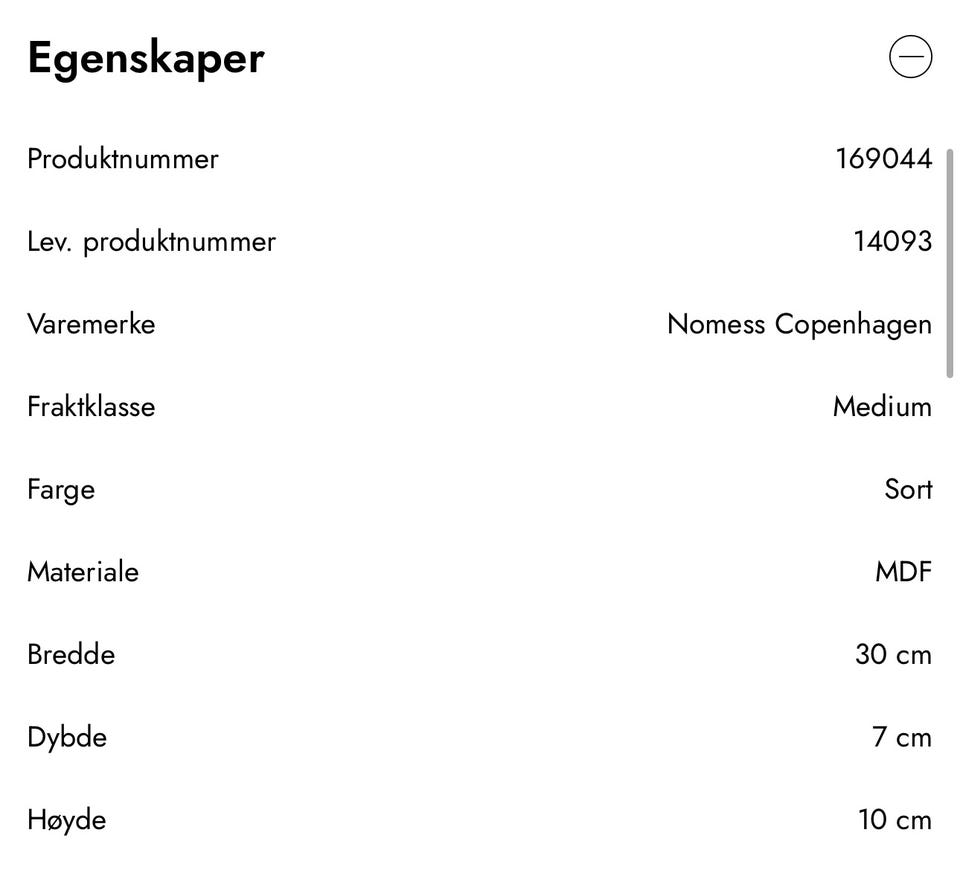The image size is (960, 882).
Task: Click the Medium shipping class value
Action: click(882, 407)
